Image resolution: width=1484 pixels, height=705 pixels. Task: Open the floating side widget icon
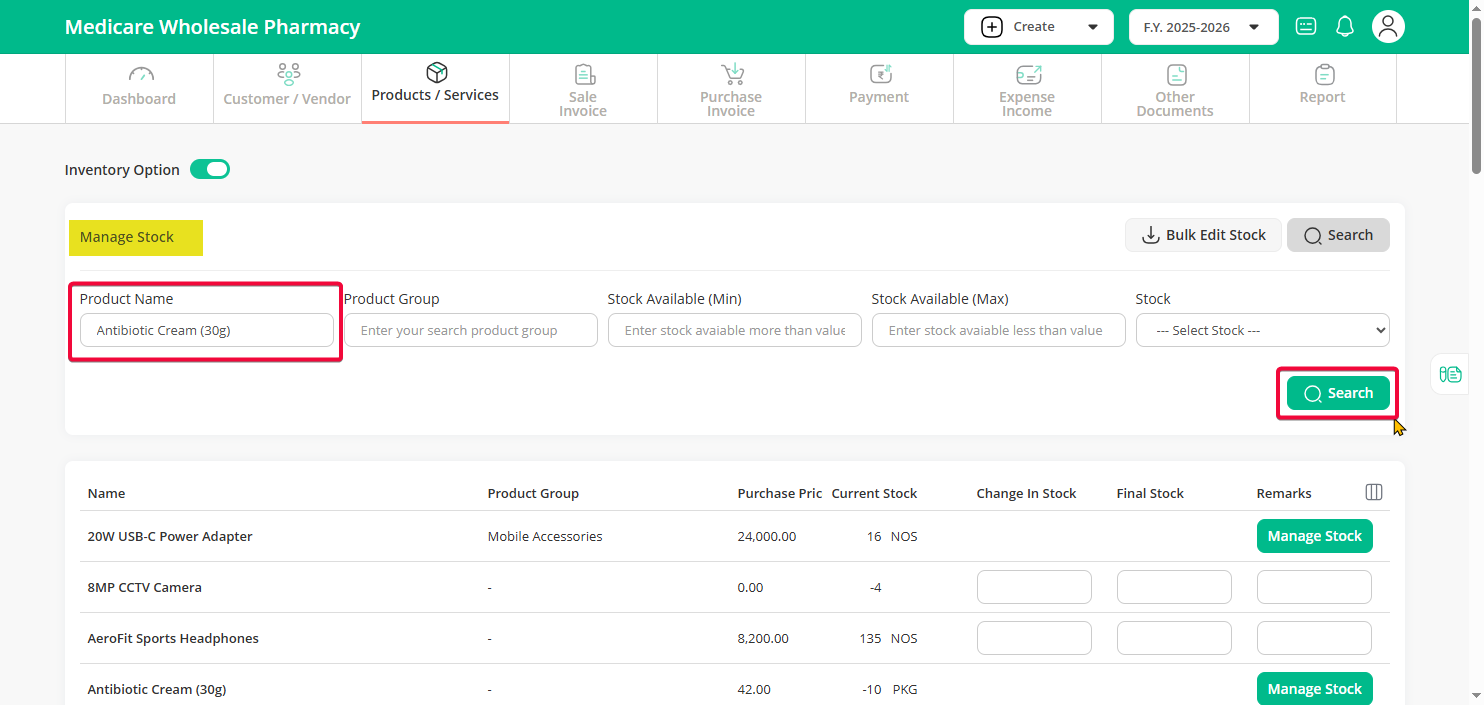[x=1450, y=374]
